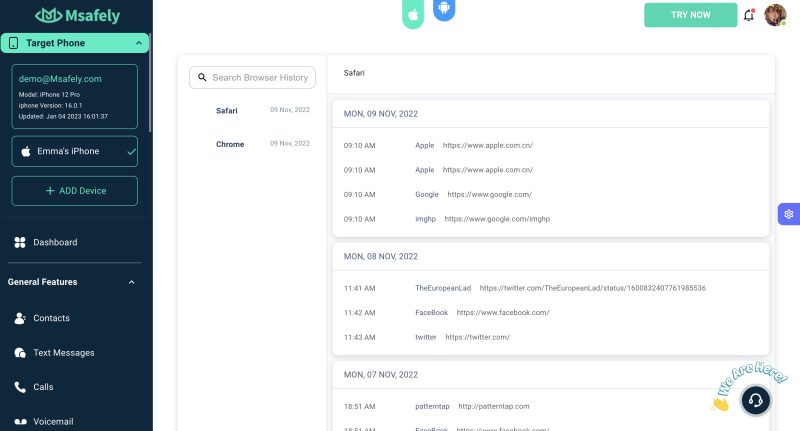Open the first https://www.apple.com.cn/ link
The image size is (800, 431).
(x=488, y=145)
